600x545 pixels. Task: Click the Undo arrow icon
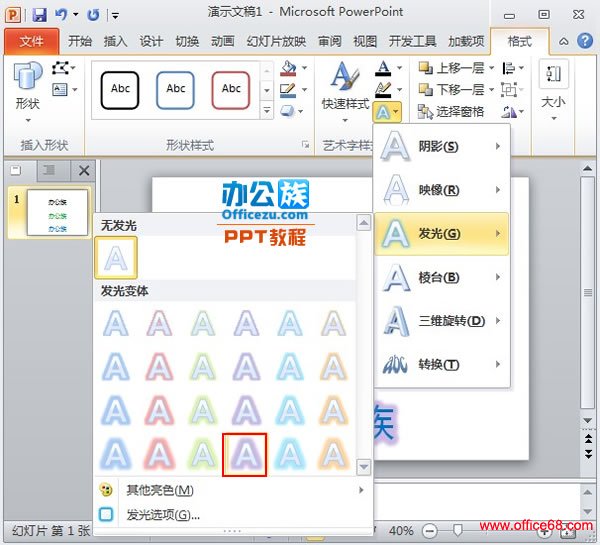coord(61,15)
